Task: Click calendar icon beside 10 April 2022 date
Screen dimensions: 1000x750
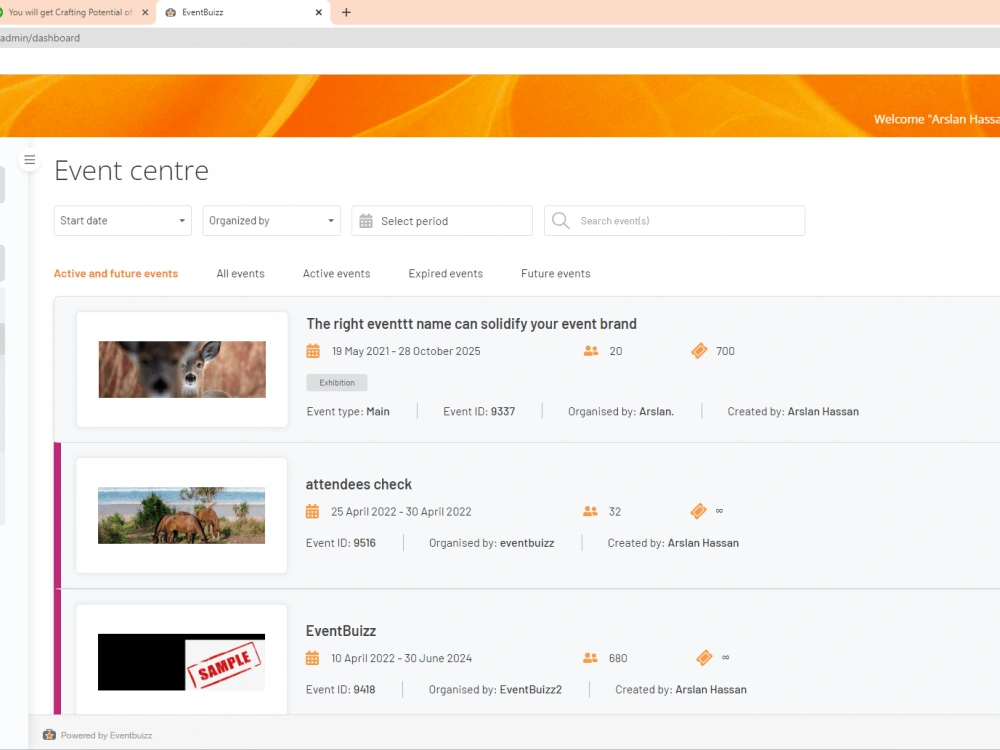Action: tap(312, 658)
